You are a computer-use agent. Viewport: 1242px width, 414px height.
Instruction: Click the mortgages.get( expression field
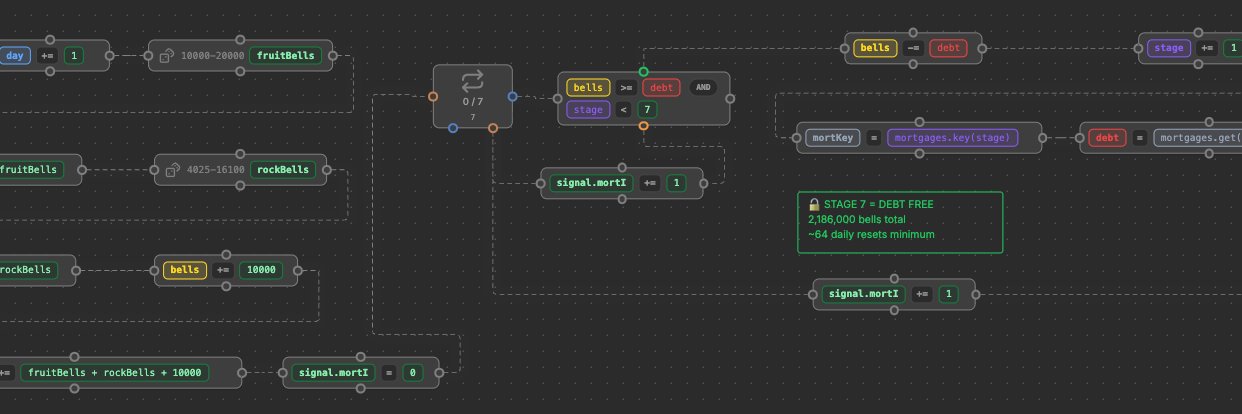tap(1197, 138)
